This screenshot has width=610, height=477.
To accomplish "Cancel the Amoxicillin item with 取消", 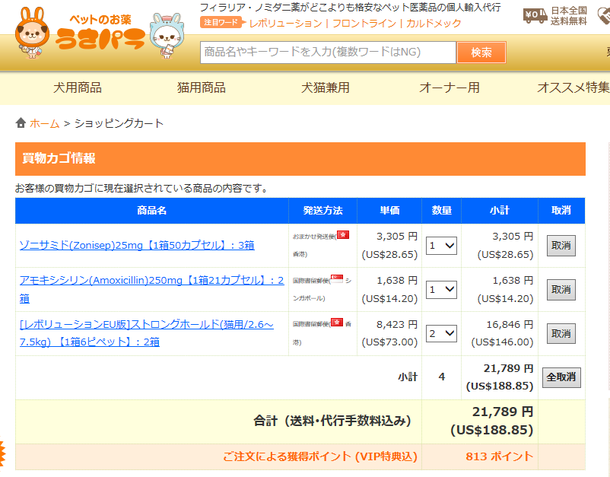I will [x=561, y=289].
